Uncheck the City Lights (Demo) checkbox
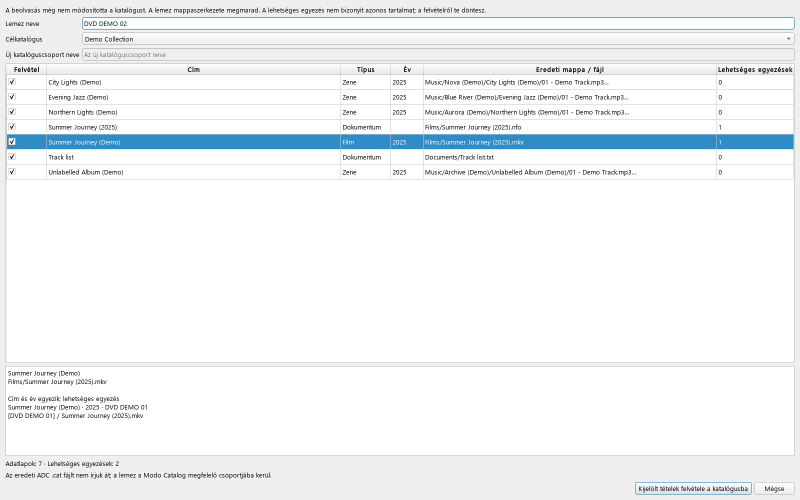The image size is (800, 500). tap(12, 82)
